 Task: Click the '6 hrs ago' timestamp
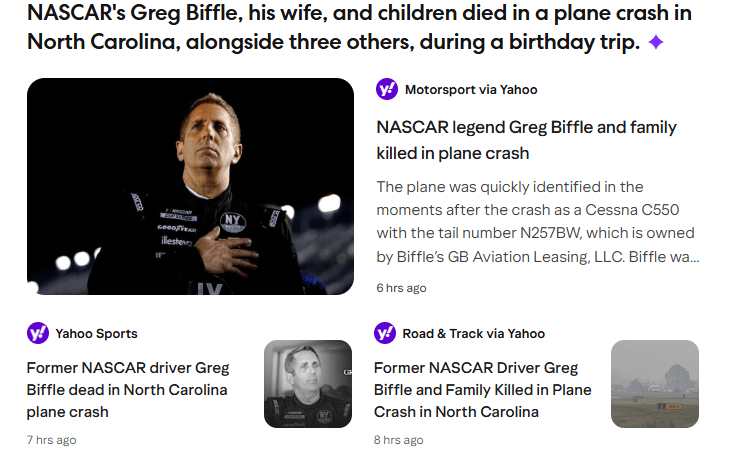tap(401, 288)
